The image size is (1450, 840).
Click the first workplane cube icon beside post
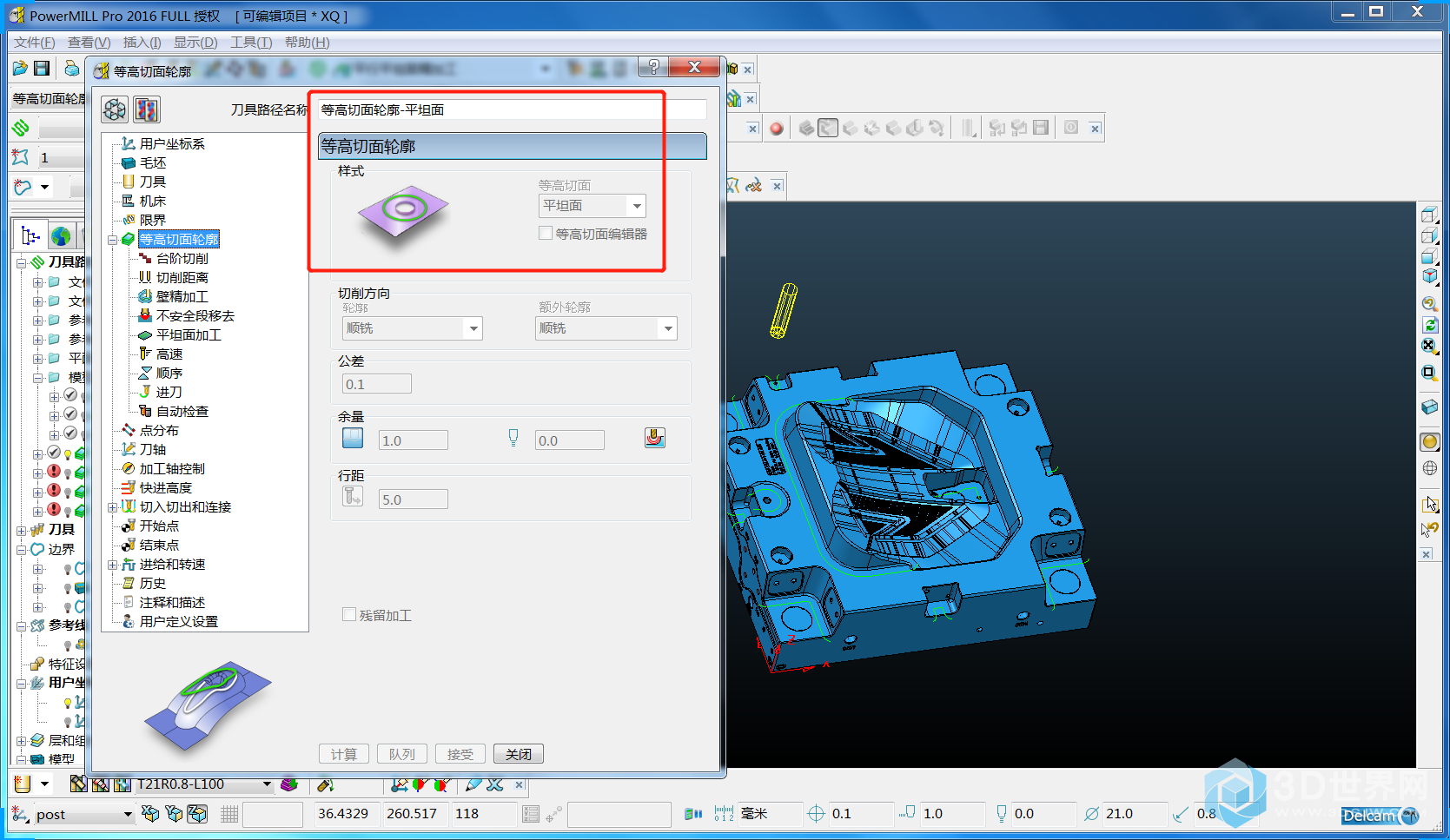pyautogui.click(x=150, y=814)
